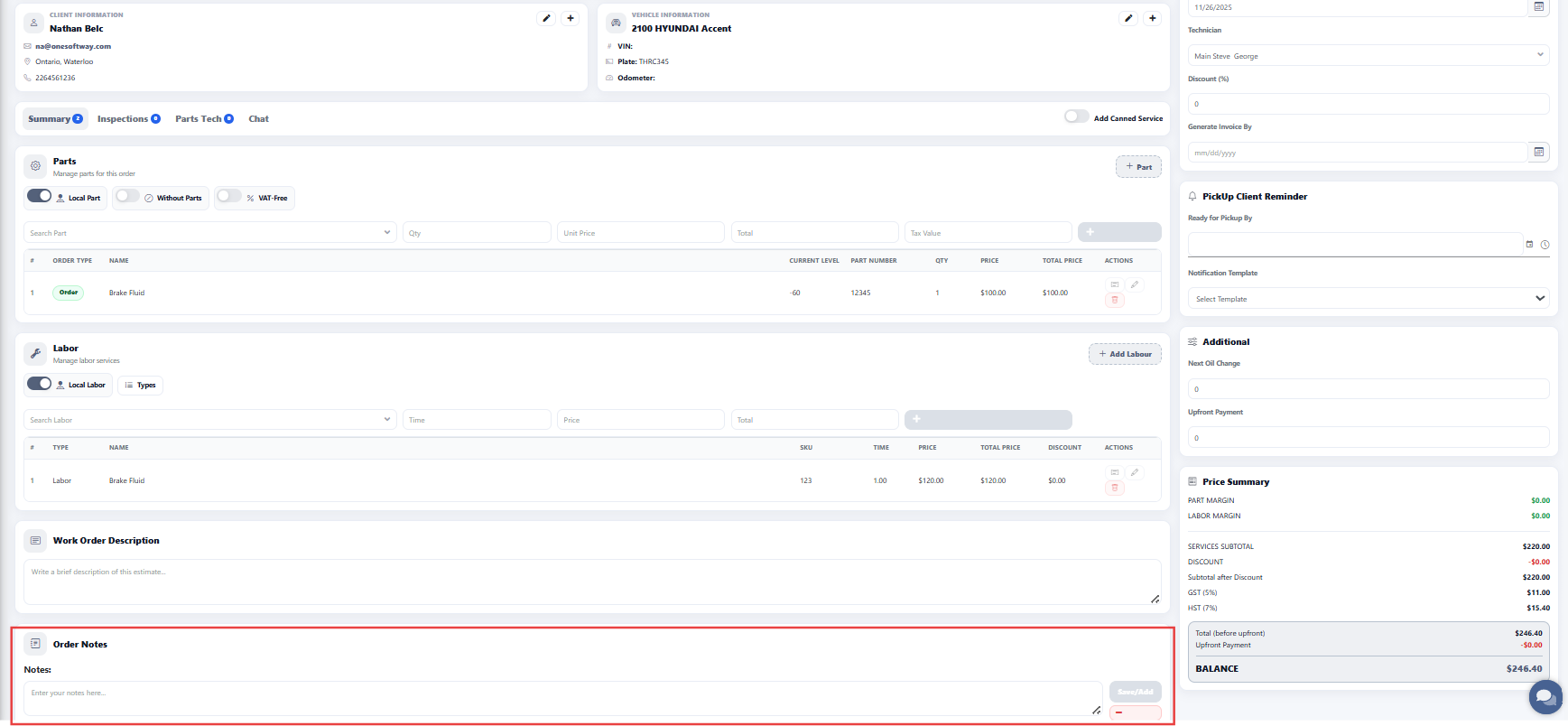Viewport: 1568px width, 726px height.
Task: Switch to the Inspections tab
Action: coord(128,119)
